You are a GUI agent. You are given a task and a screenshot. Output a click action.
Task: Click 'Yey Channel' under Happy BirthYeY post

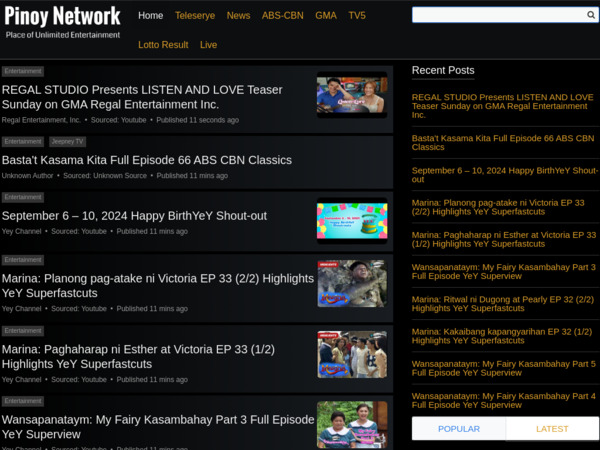pyautogui.click(x=21, y=232)
